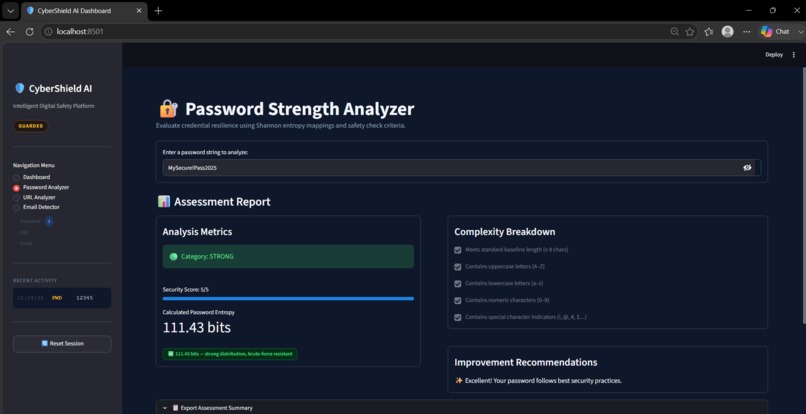Click the CyberShield AI shield logo
The image size is (806, 414).
pyautogui.click(x=20, y=88)
